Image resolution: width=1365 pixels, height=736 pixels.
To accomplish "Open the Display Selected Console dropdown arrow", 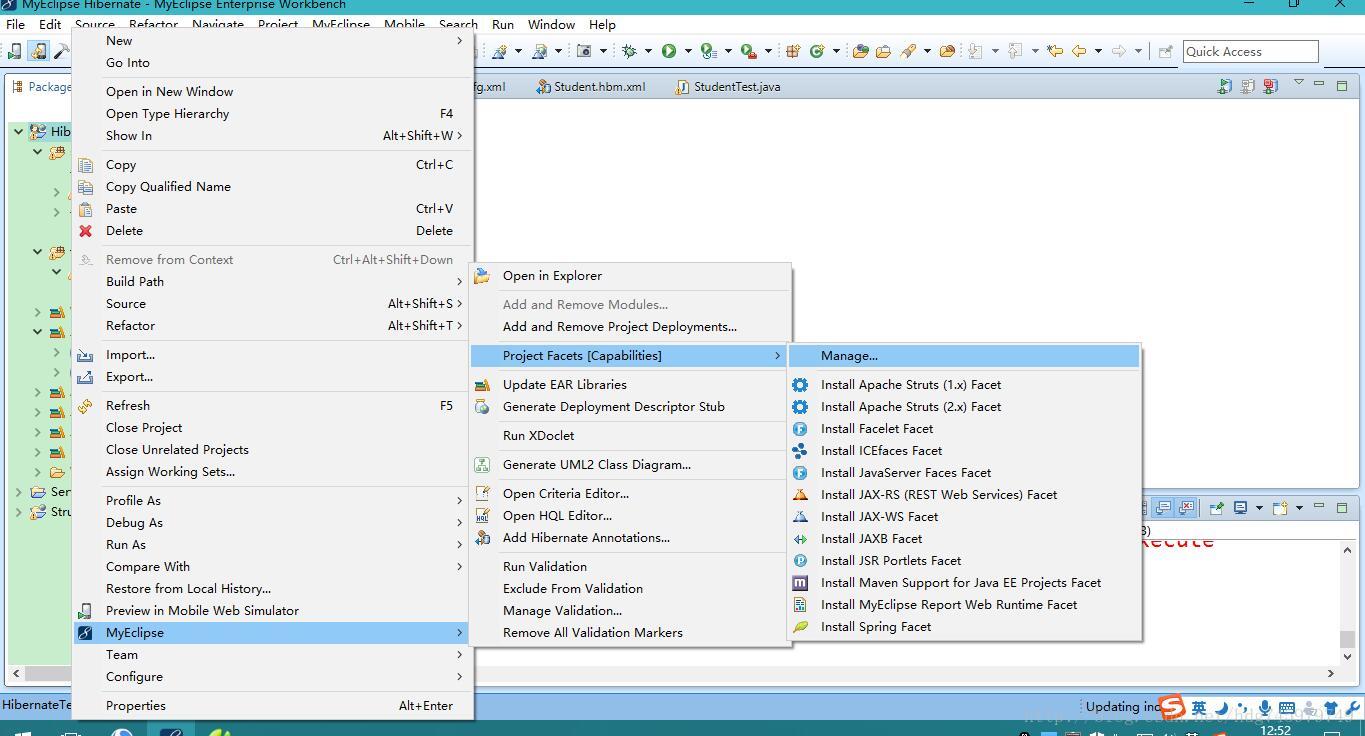I will 1258,508.
